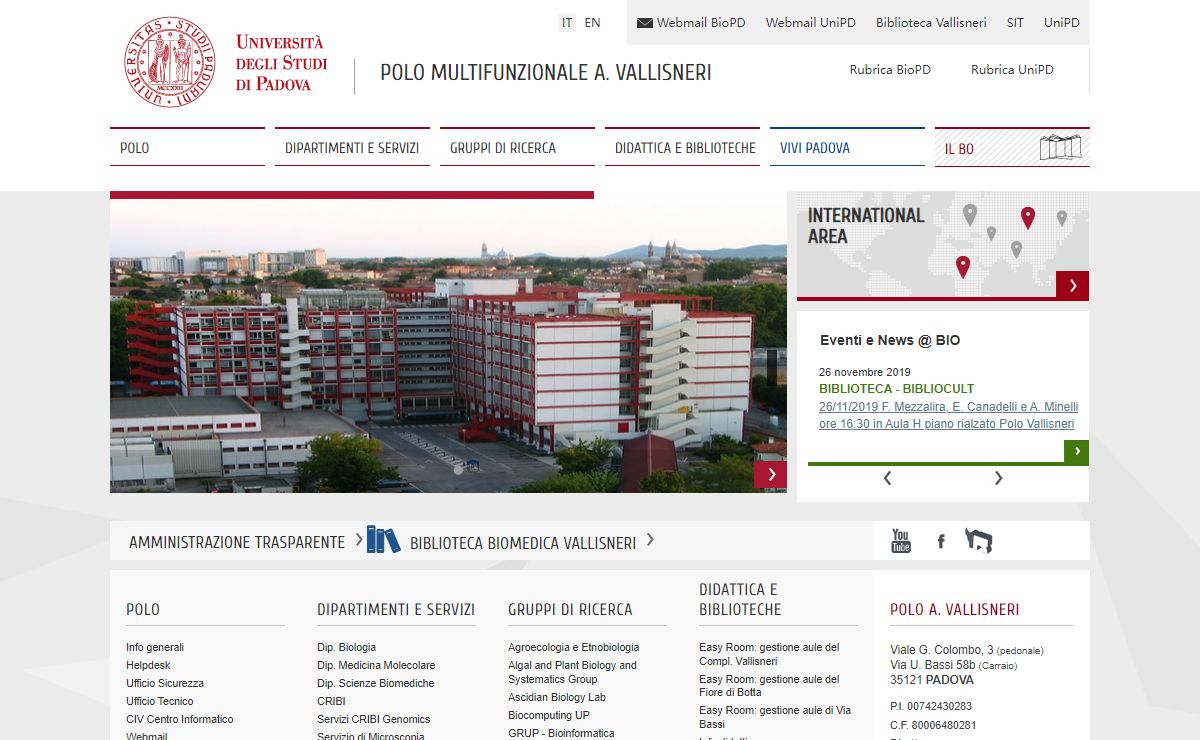The width and height of the screenshot is (1200, 740).
Task: Click the chevron after Biblioteca Biomedica Vallisneri
Action: [650, 540]
